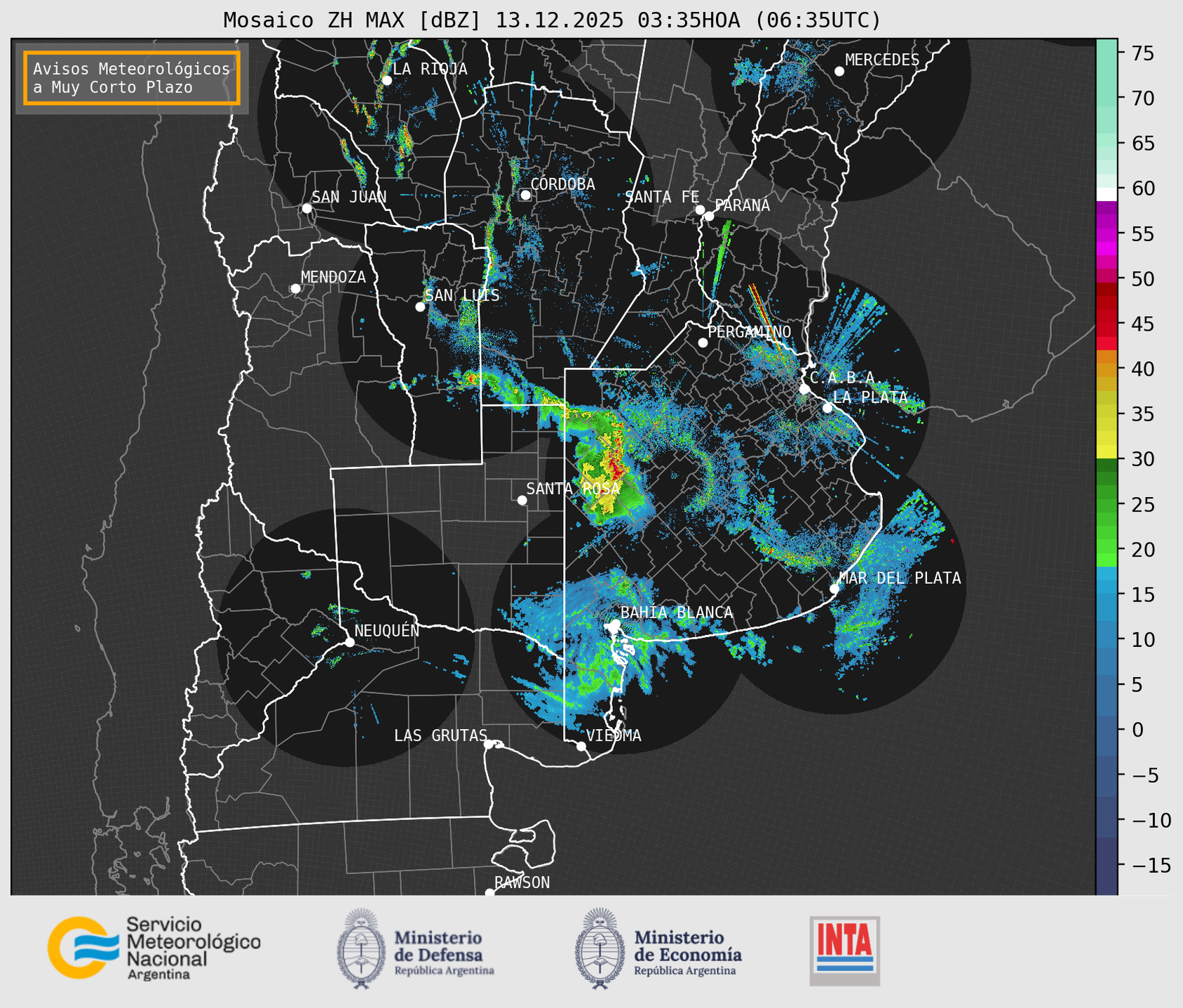The height and width of the screenshot is (1008, 1183).
Task: Click the Mar del Plata city marker
Action: 834,589
